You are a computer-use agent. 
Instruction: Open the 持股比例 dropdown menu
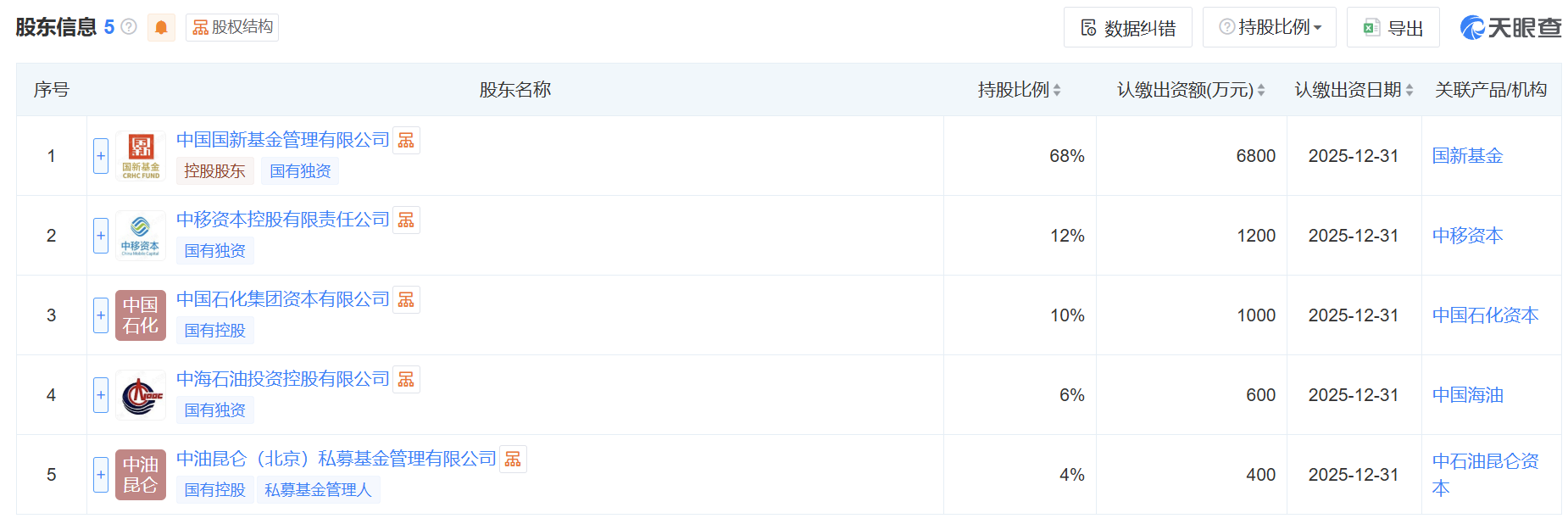coord(1270,27)
